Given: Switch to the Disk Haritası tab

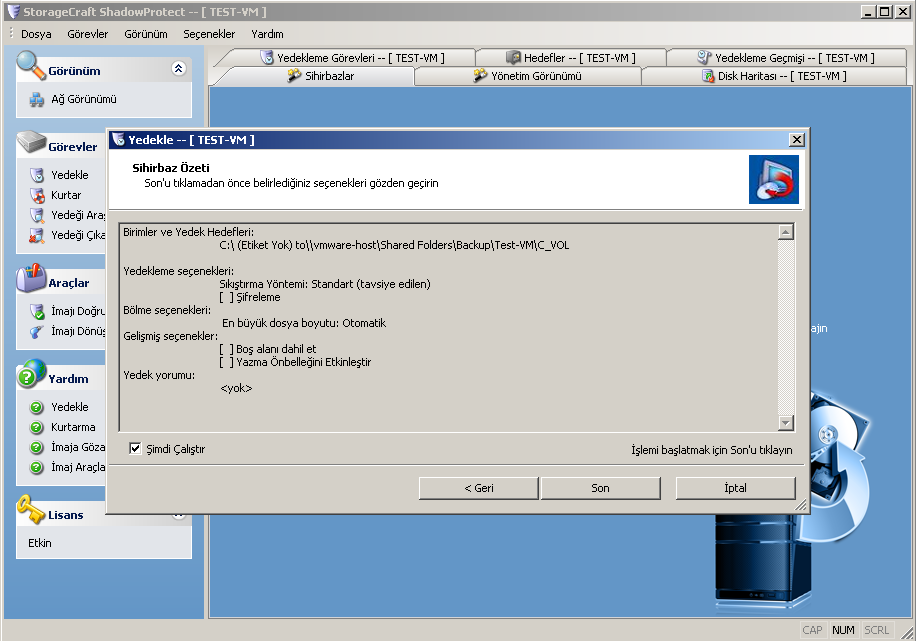Looking at the screenshot, I should click(773, 76).
